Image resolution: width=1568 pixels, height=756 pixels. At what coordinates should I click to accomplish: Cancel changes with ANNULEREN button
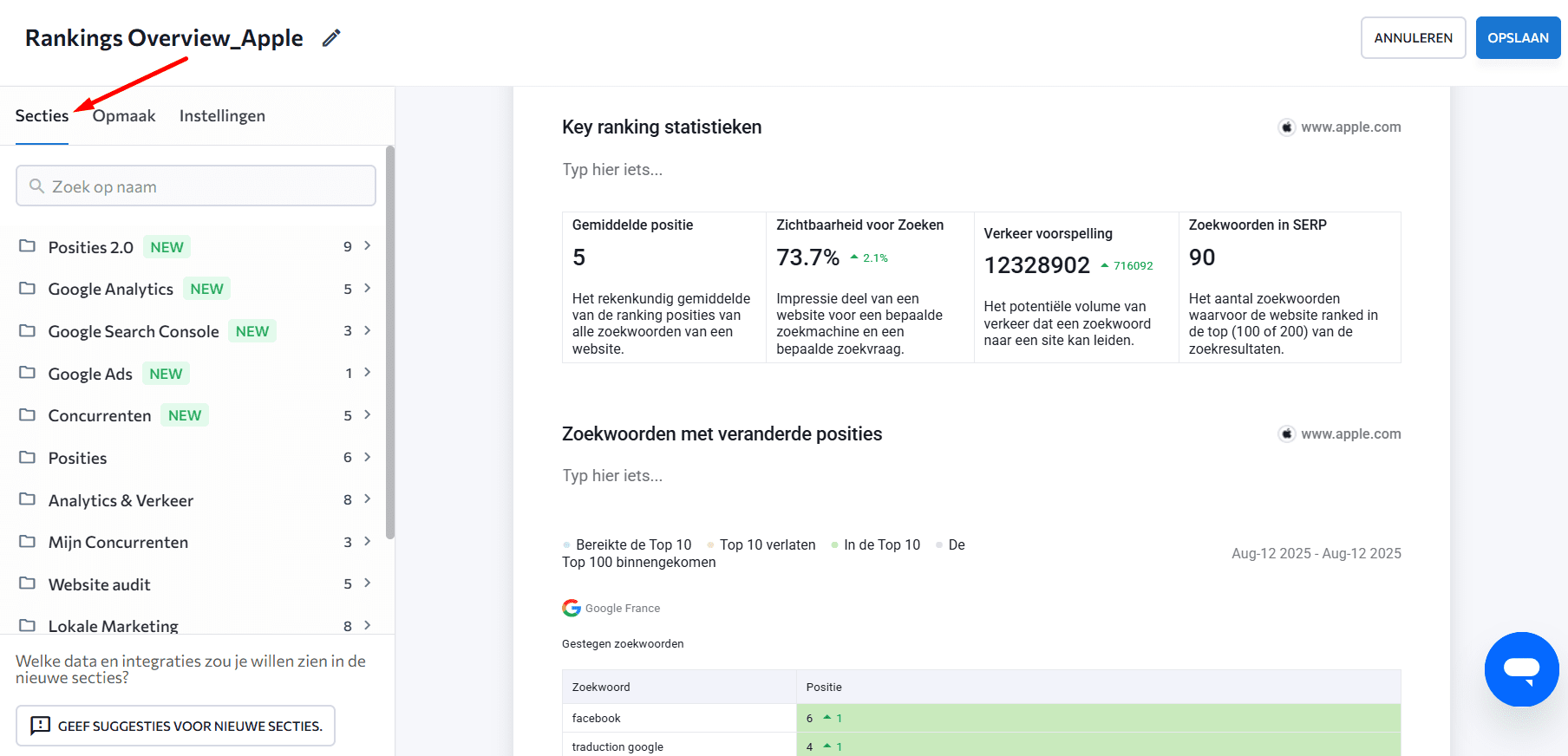1414,38
